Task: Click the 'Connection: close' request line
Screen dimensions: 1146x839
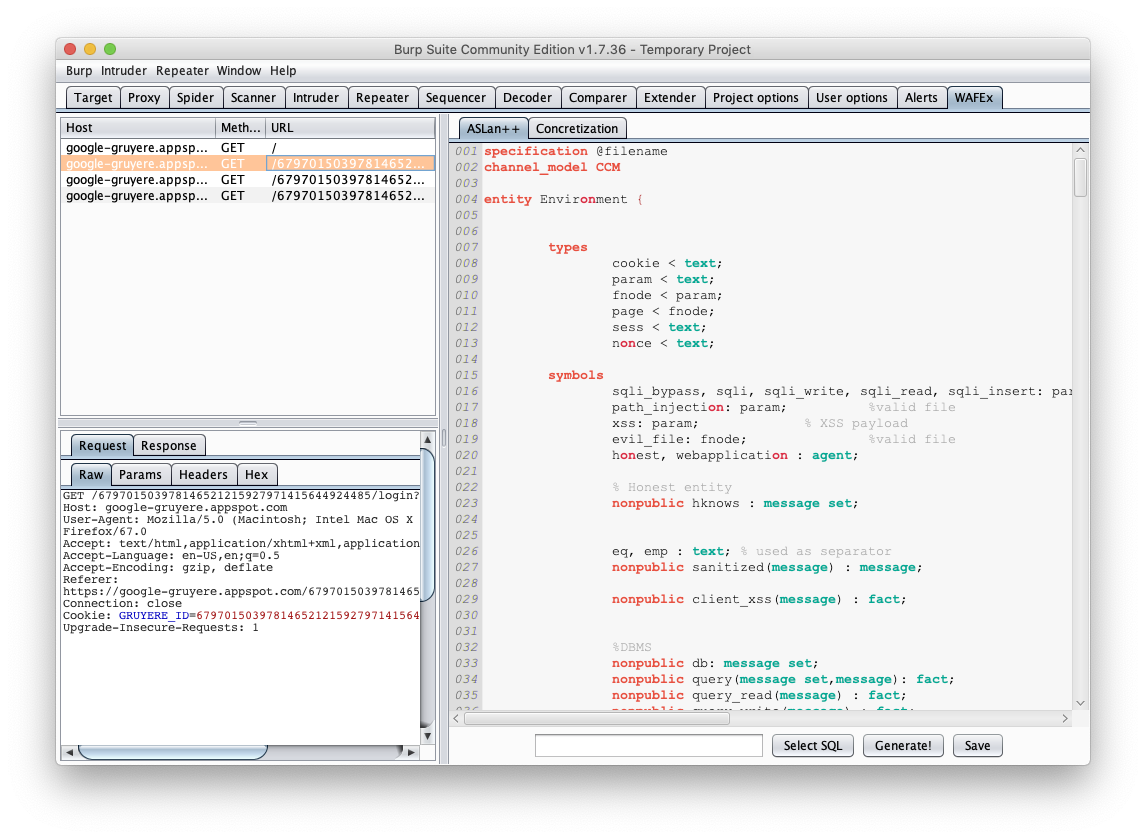Action: pos(122,604)
